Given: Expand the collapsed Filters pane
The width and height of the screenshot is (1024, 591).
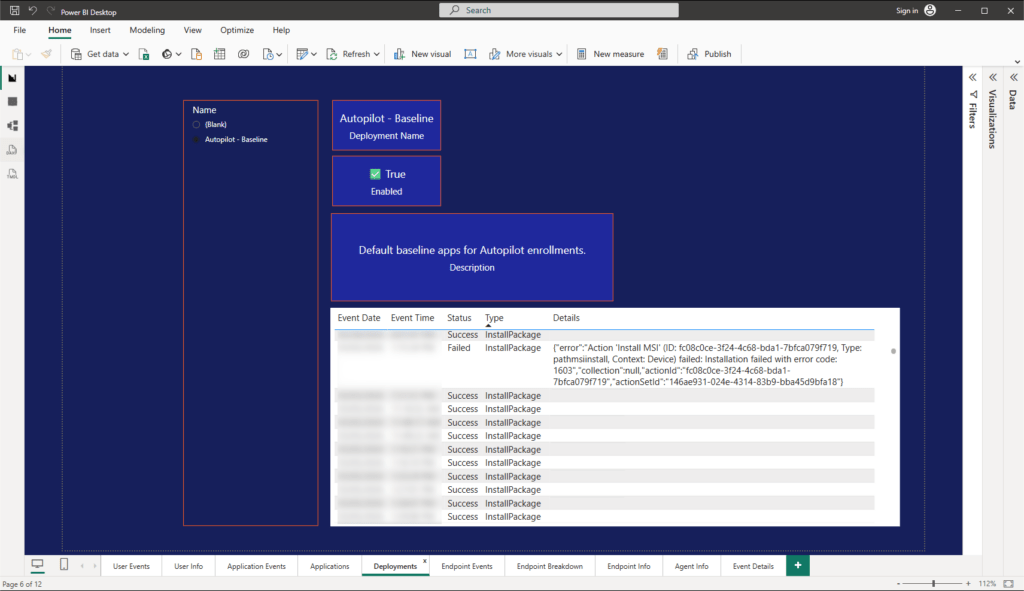Looking at the screenshot, I should 971,75.
